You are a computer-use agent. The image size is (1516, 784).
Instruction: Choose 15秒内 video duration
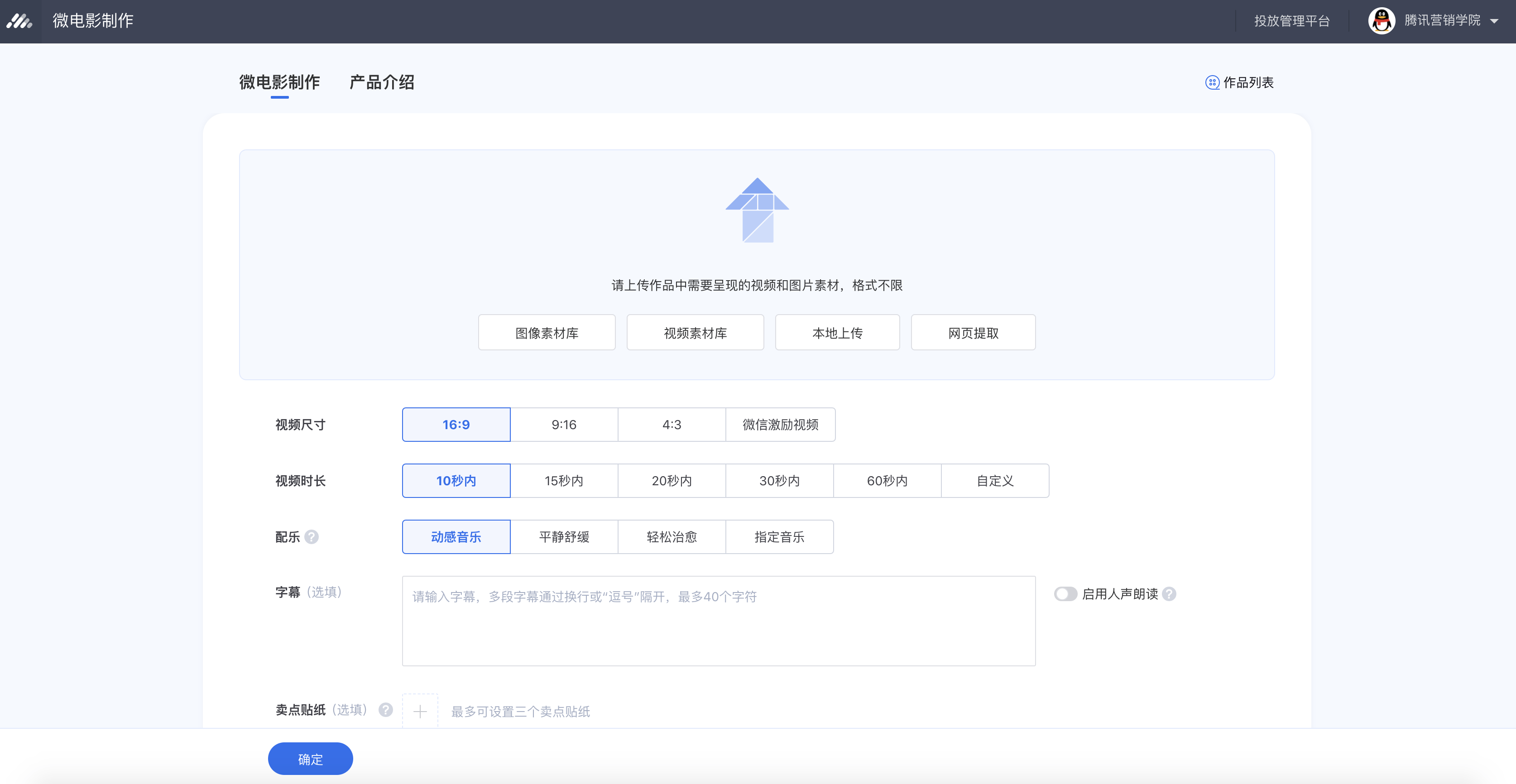564,481
